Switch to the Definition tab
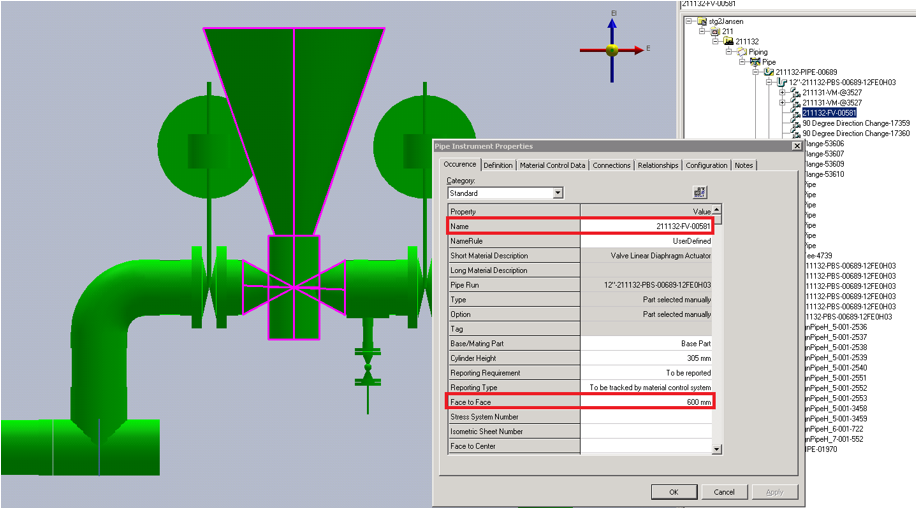This screenshot has height=509, width=916. click(498, 165)
